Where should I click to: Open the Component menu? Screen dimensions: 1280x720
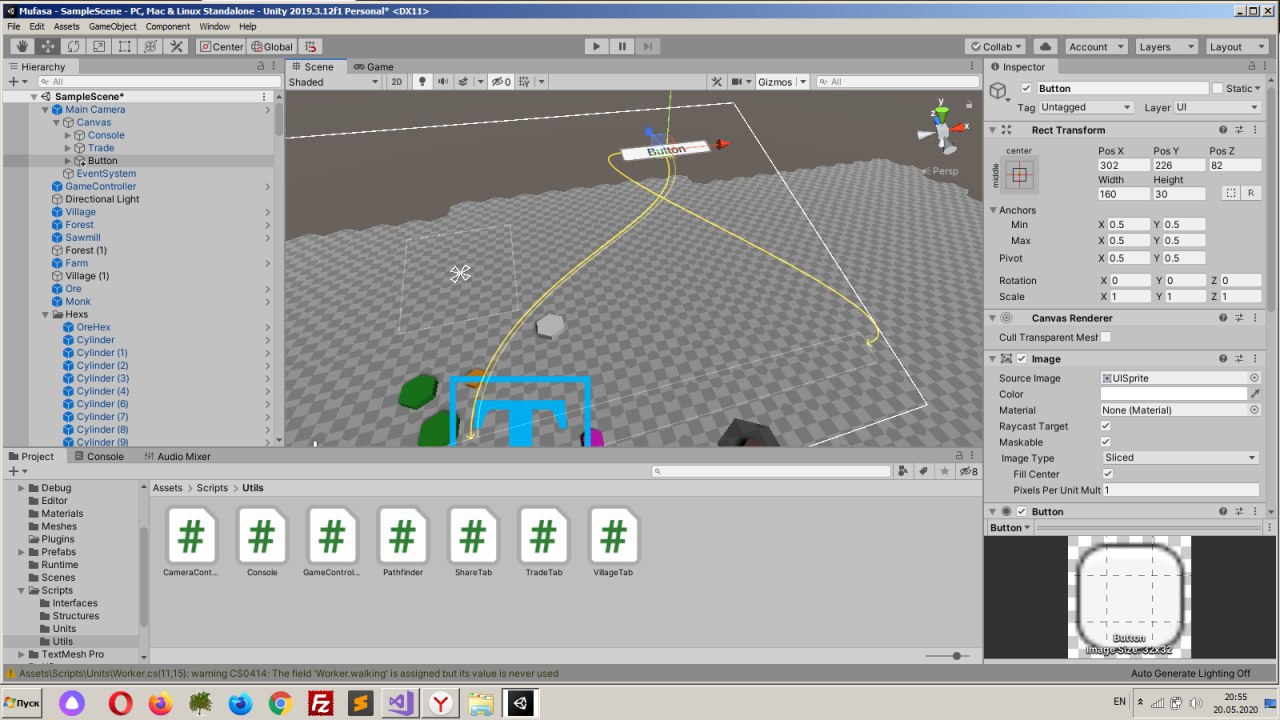168,26
